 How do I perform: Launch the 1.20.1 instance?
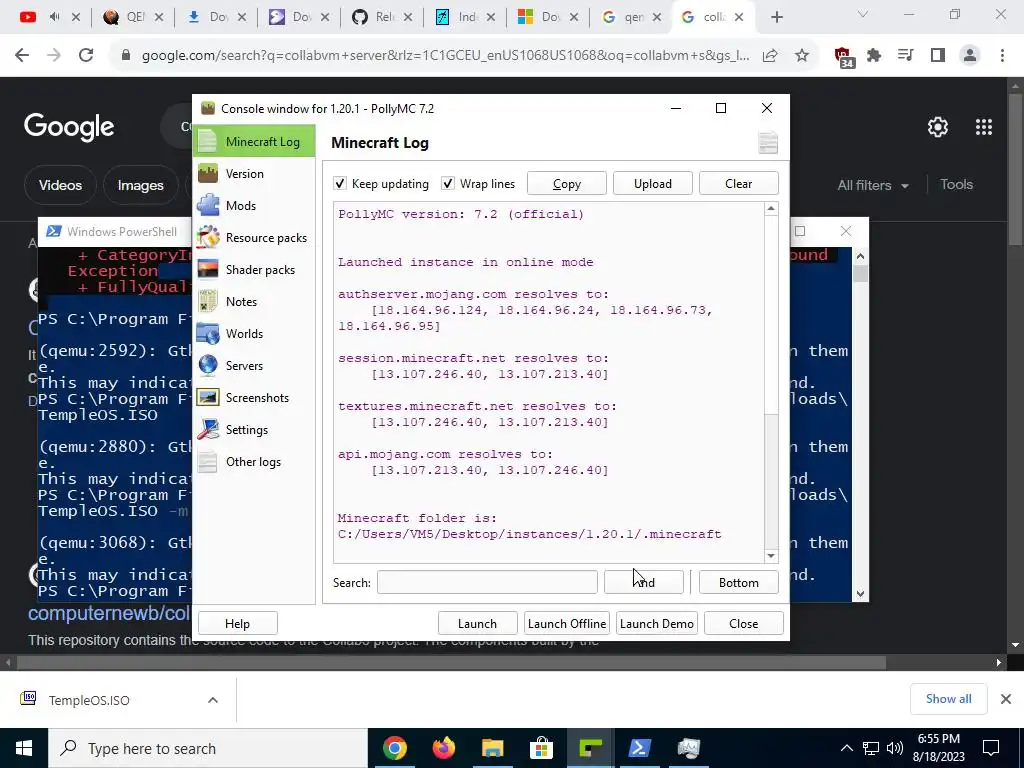point(477,624)
